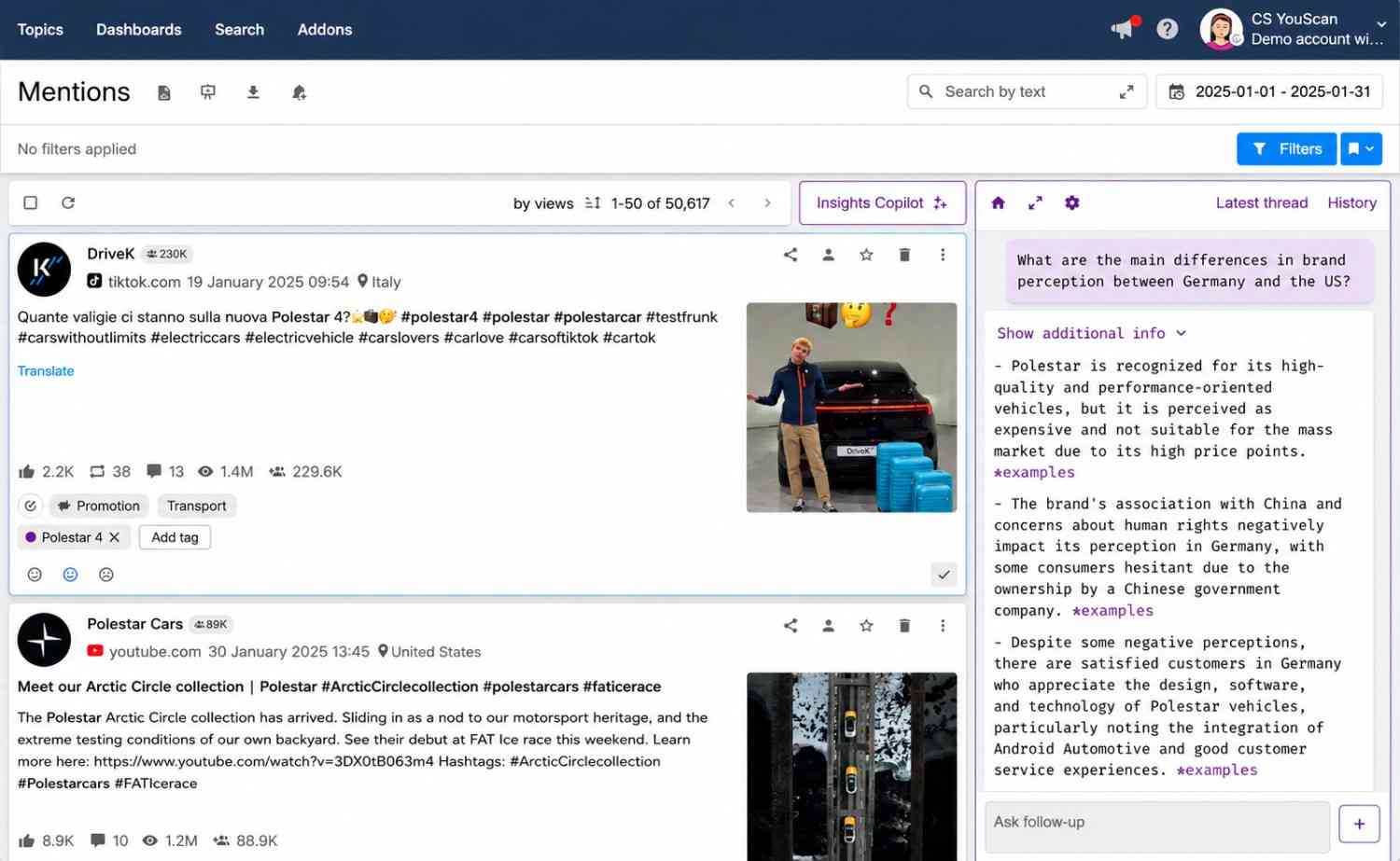Open the Addons menu
Image resolution: width=1400 pixels, height=861 pixels.
pyautogui.click(x=325, y=29)
